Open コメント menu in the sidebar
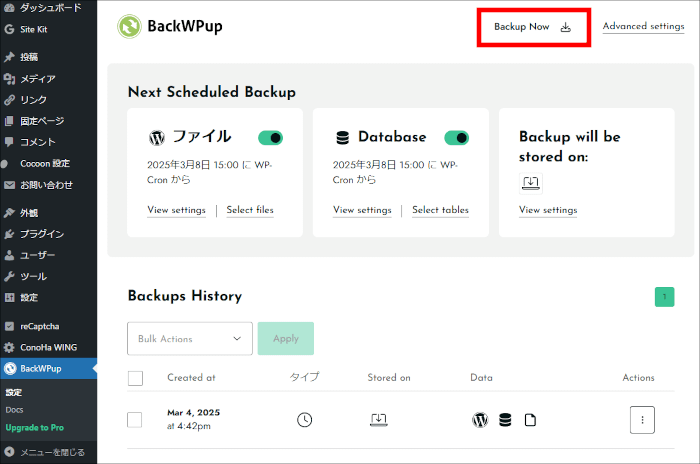 click(x=48, y=142)
